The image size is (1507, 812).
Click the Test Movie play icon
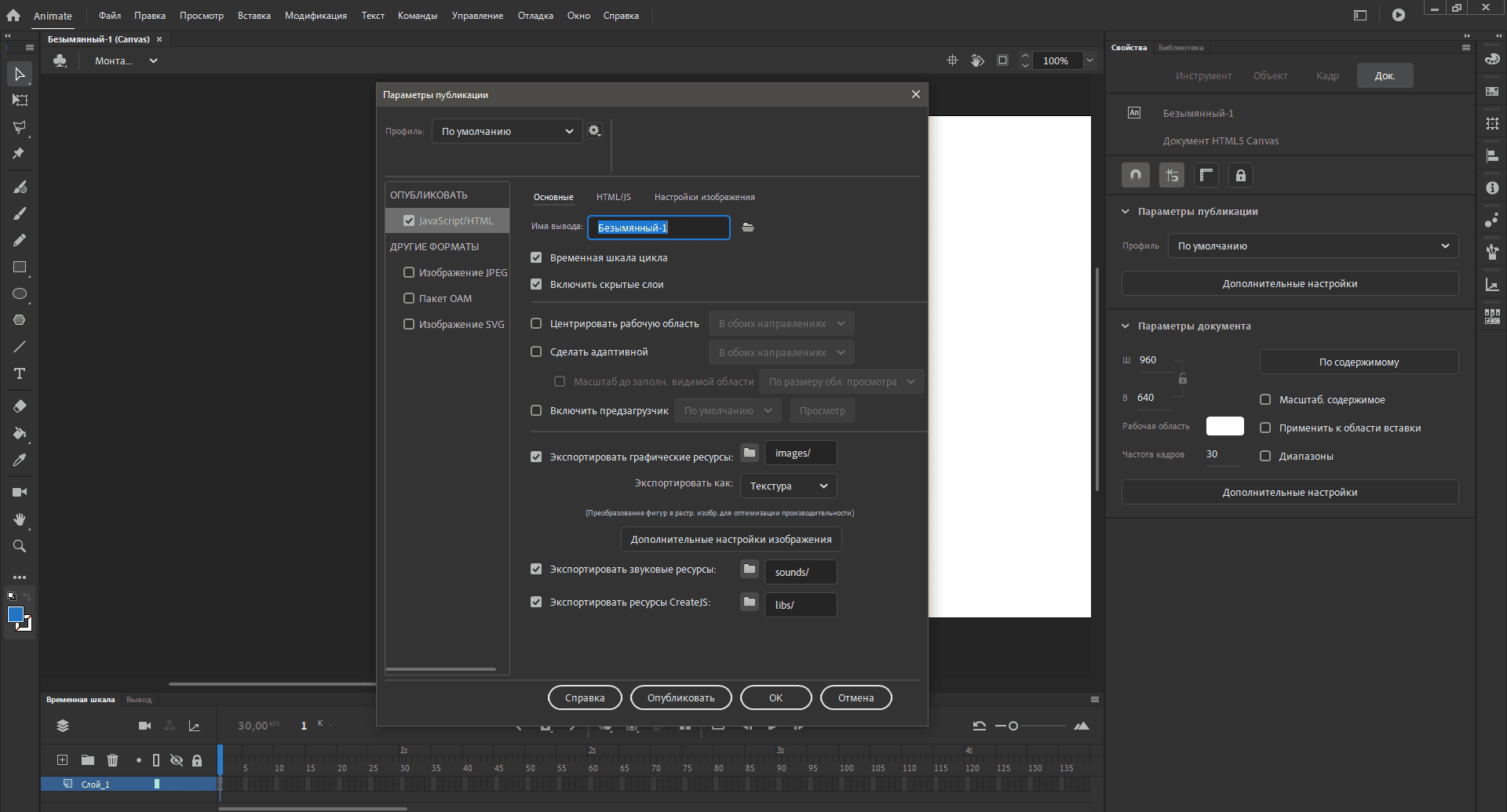pyautogui.click(x=1399, y=15)
